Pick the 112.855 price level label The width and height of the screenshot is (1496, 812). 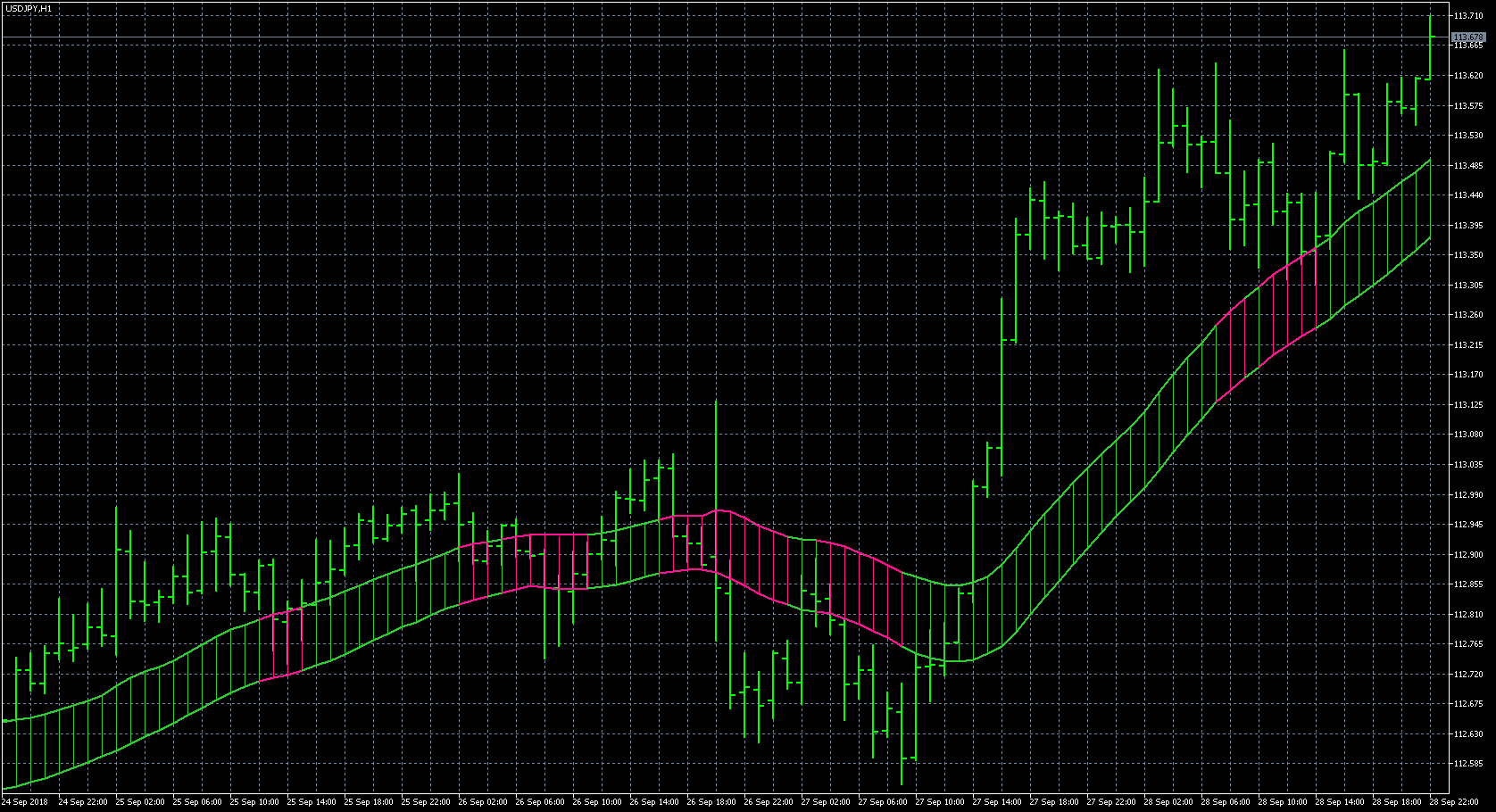(x=1468, y=584)
